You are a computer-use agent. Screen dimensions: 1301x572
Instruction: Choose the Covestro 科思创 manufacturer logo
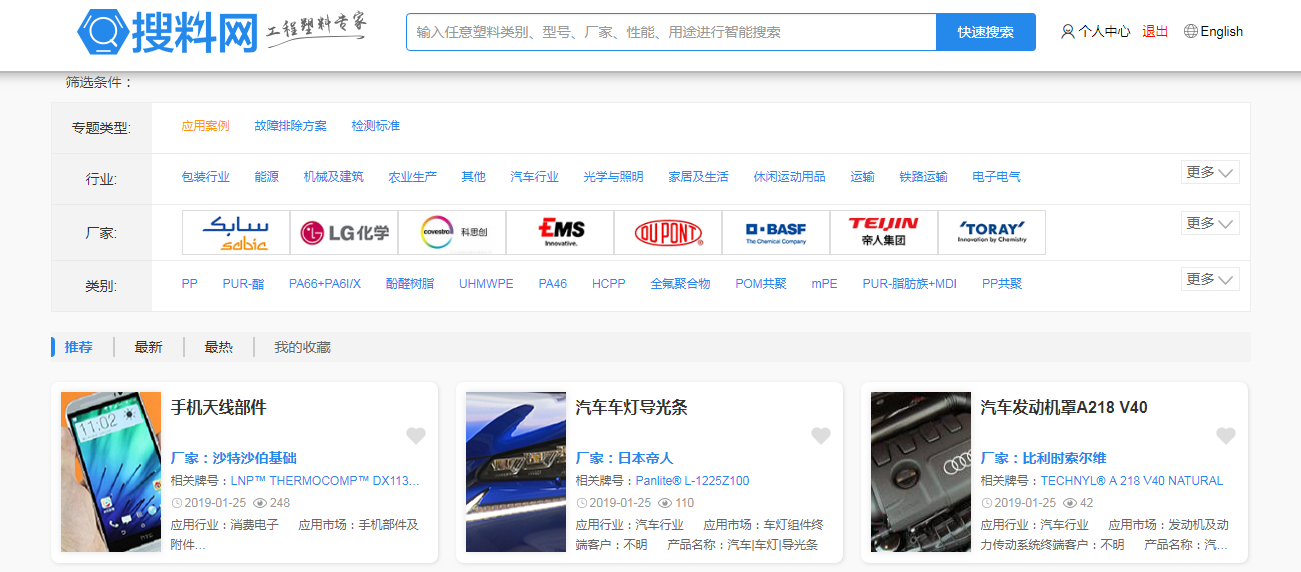coord(452,233)
